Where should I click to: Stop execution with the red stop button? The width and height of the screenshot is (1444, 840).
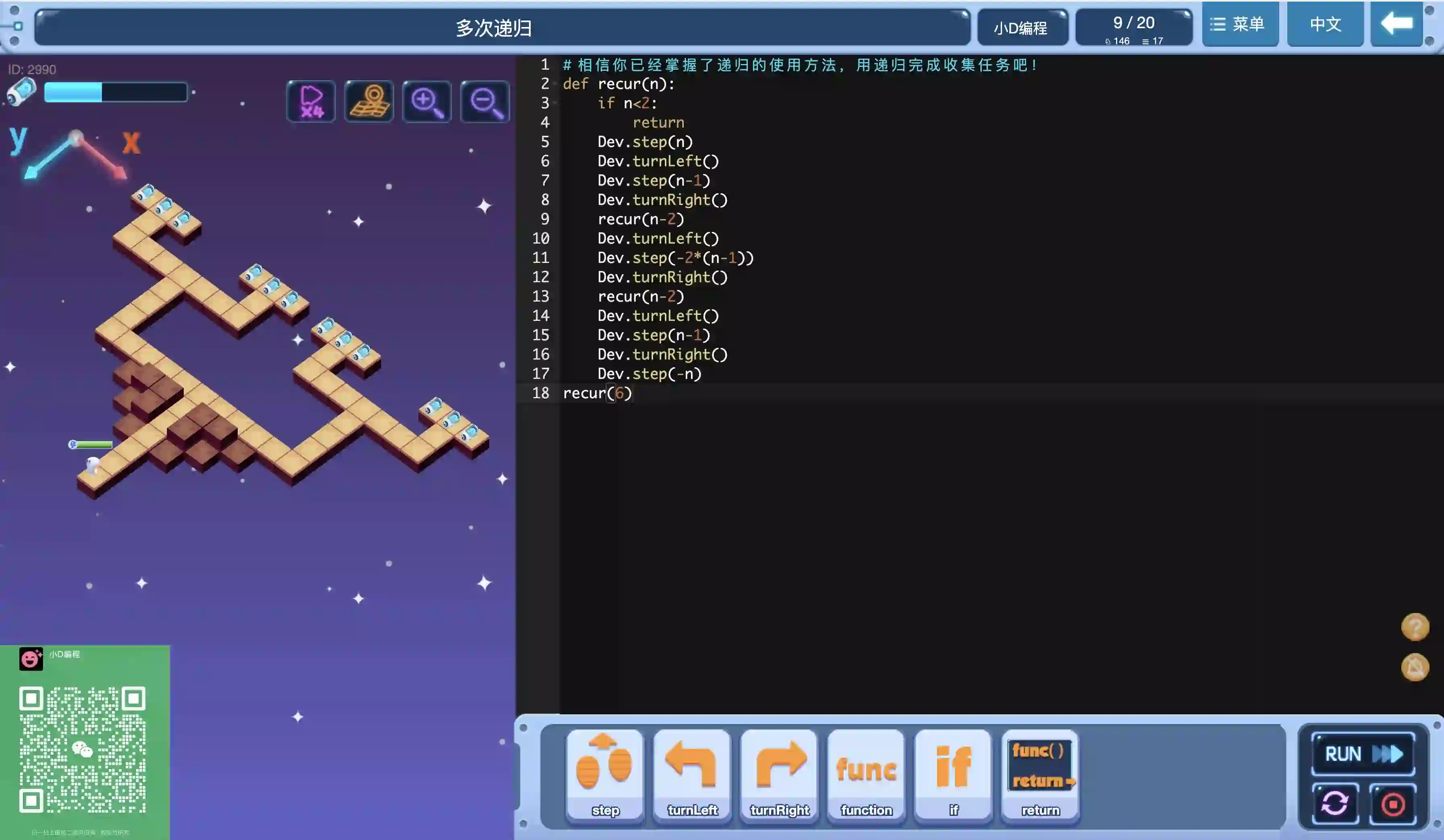[x=1392, y=803]
